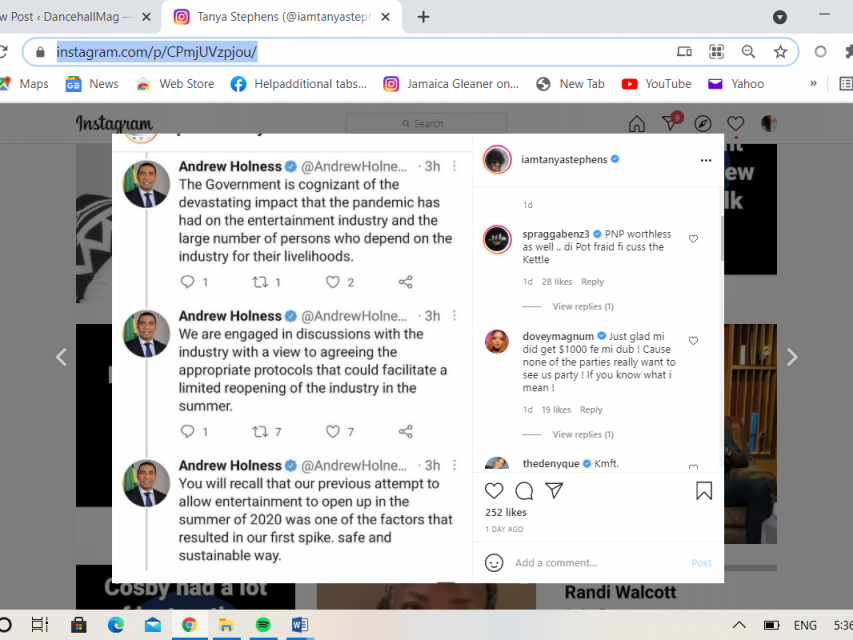Viewport: 853px width, 640px height.
Task: Go to Instagram home icon
Action: coord(637,124)
